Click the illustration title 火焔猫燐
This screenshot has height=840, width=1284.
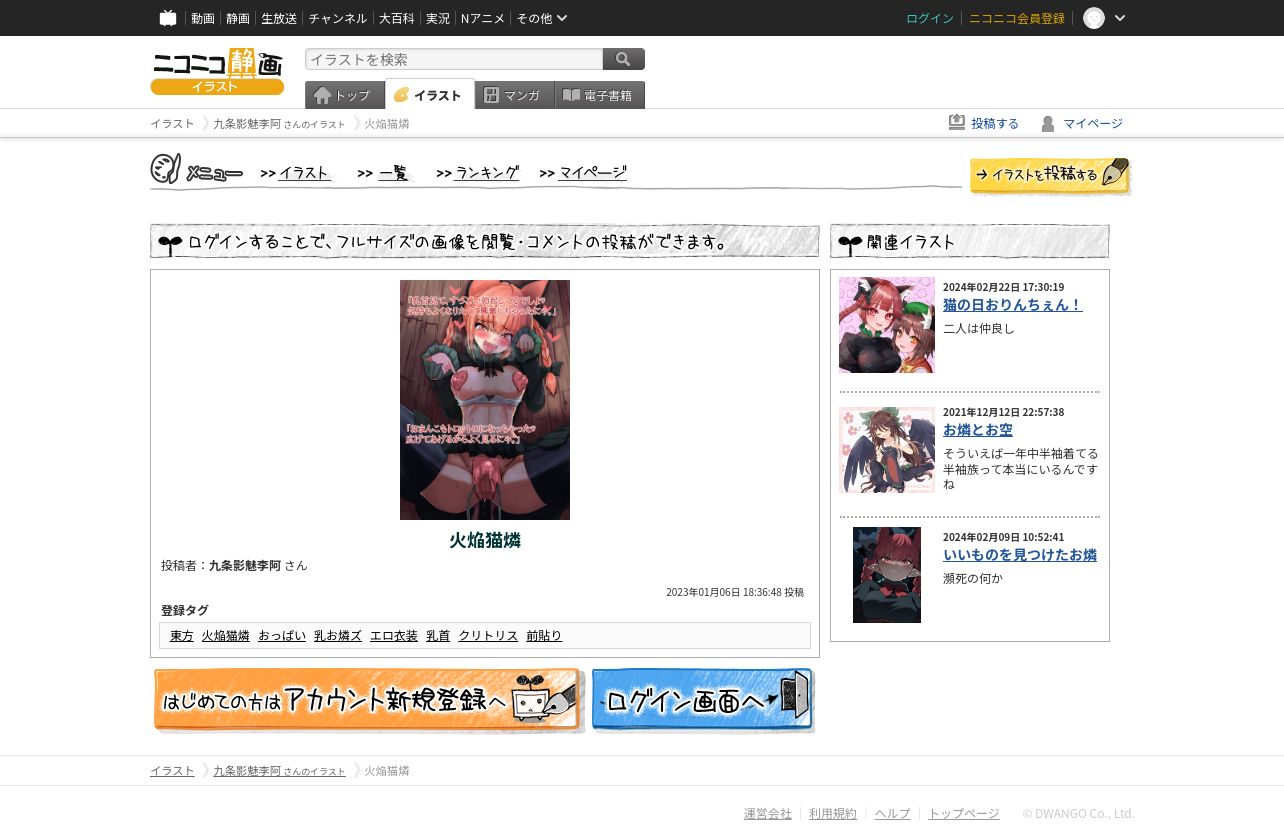click(485, 540)
